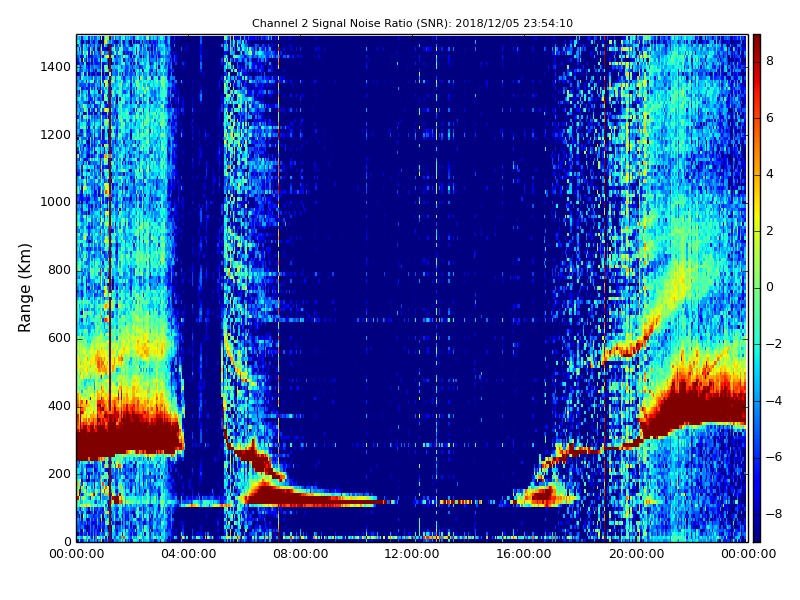The height and width of the screenshot is (600, 800).
Task: Click the 0 range tick label on the y-axis
Action: click(x=67, y=541)
